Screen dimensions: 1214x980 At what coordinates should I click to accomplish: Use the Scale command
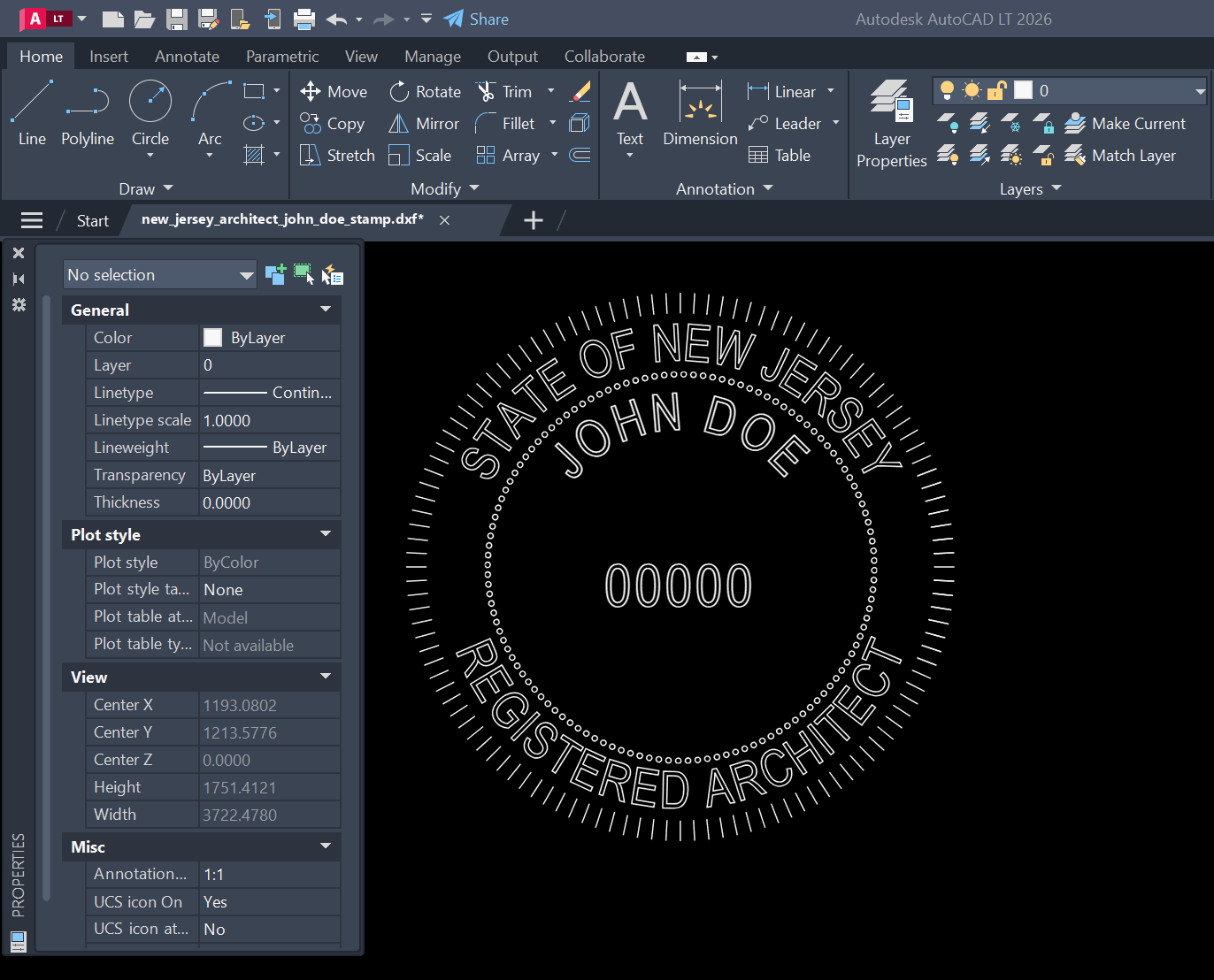click(x=420, y=155)
